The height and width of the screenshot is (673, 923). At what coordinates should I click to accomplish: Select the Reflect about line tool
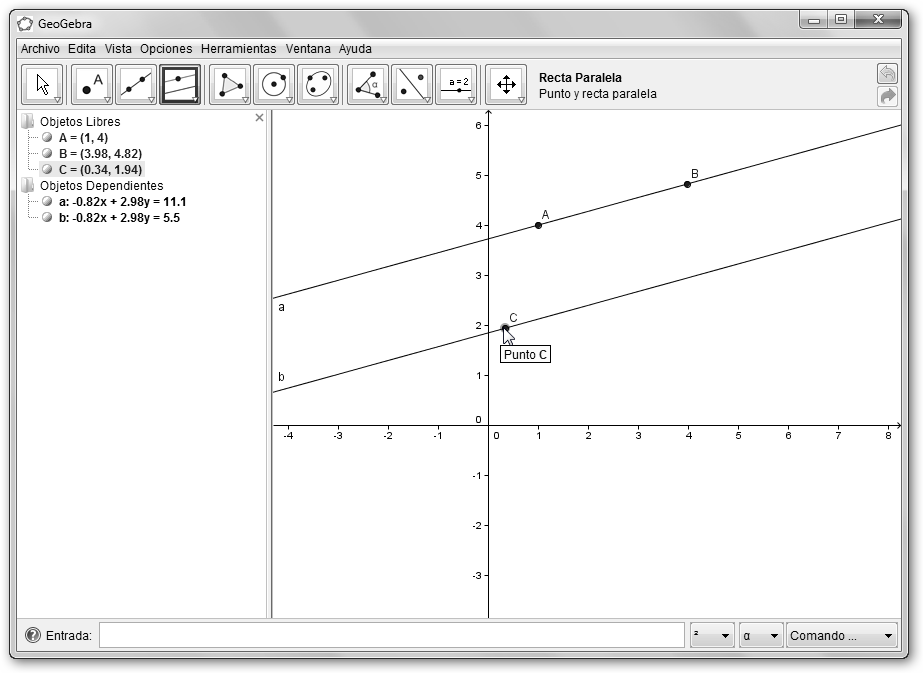point(412,85)
